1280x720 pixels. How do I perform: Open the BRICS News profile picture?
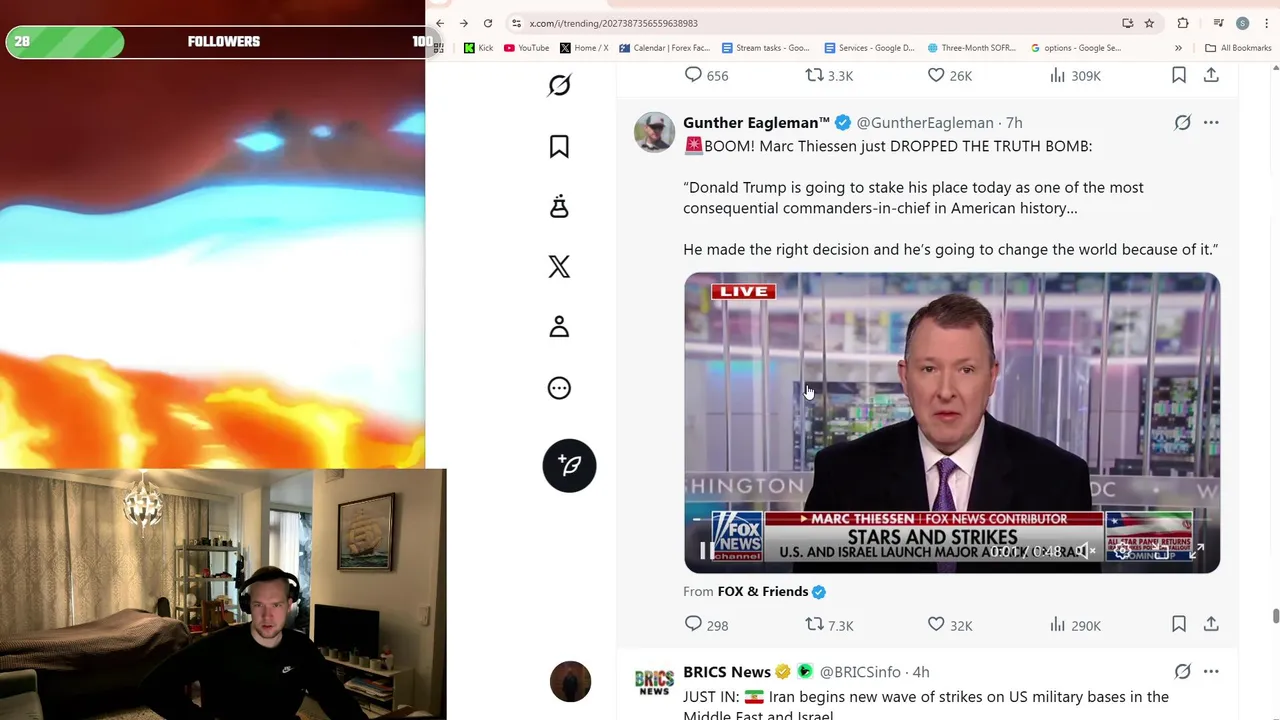[x=654, y=682]
